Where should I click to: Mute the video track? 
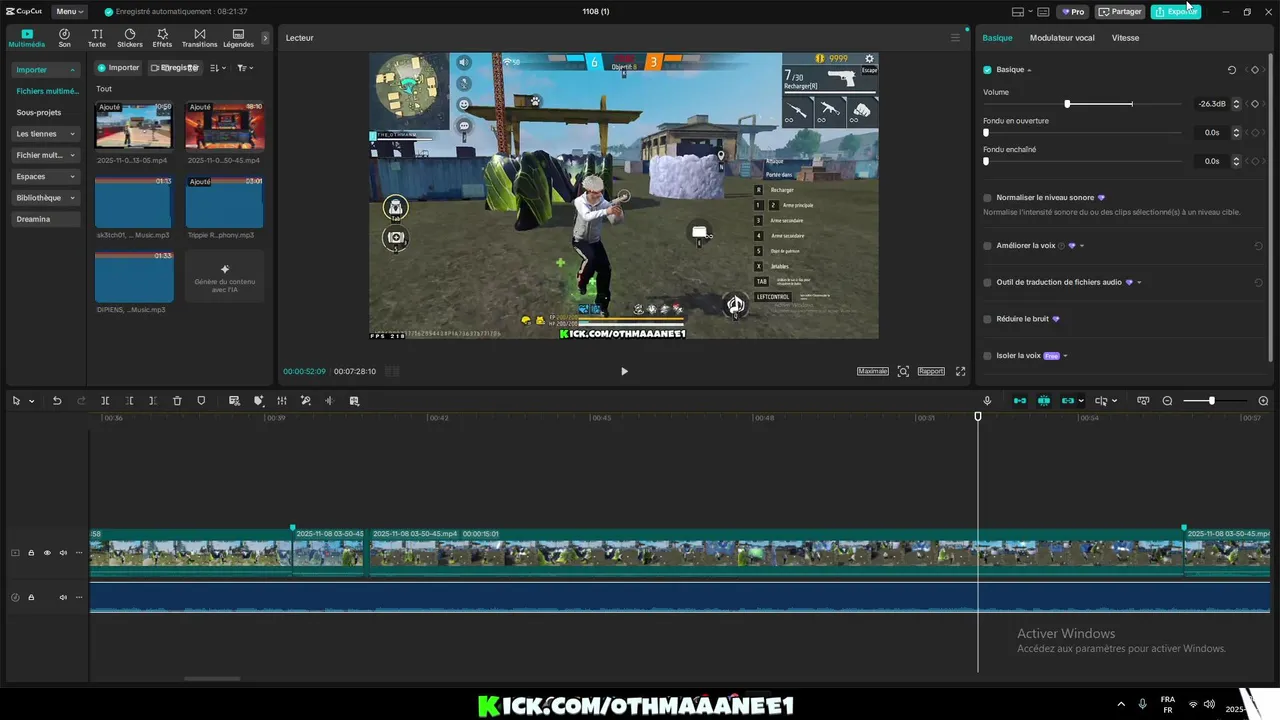62,553
